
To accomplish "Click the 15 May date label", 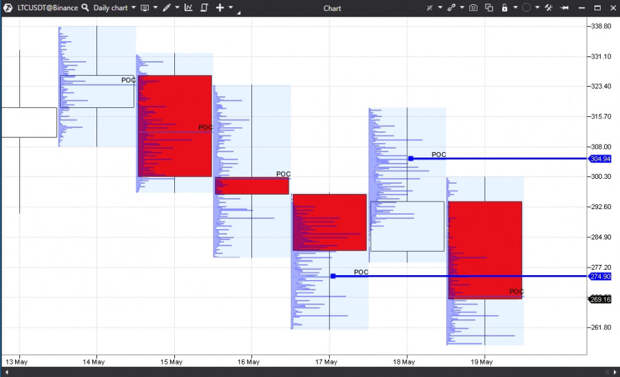I will pos(171,362).
